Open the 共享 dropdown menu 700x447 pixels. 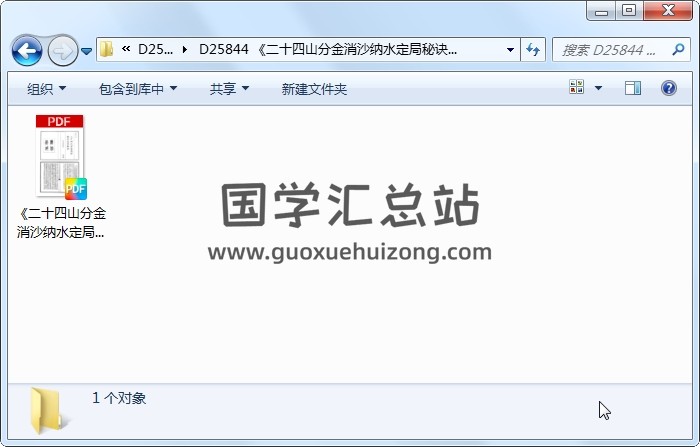[229, 89]
